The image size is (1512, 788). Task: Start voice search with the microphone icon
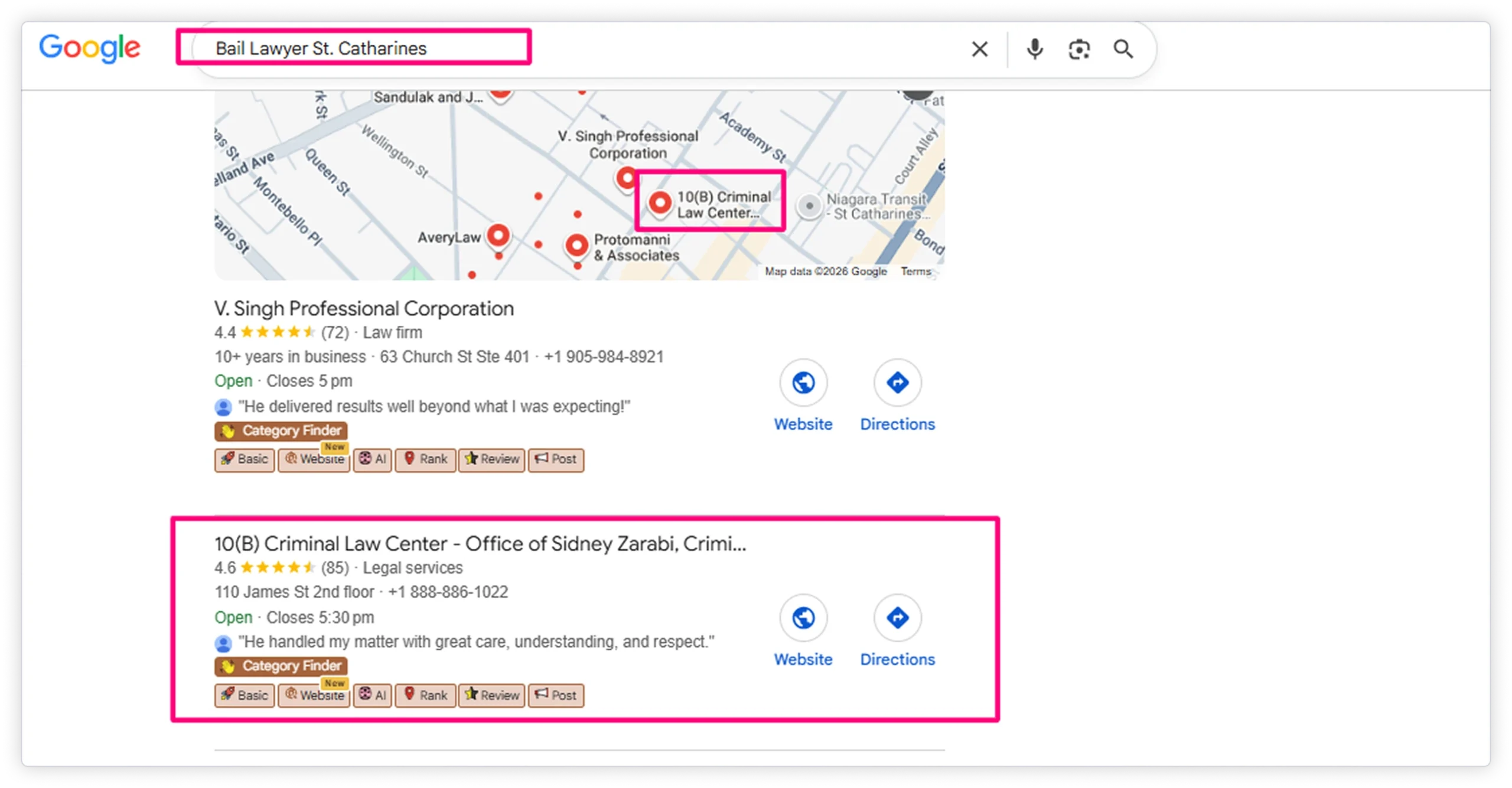(x=1035, y=49)
